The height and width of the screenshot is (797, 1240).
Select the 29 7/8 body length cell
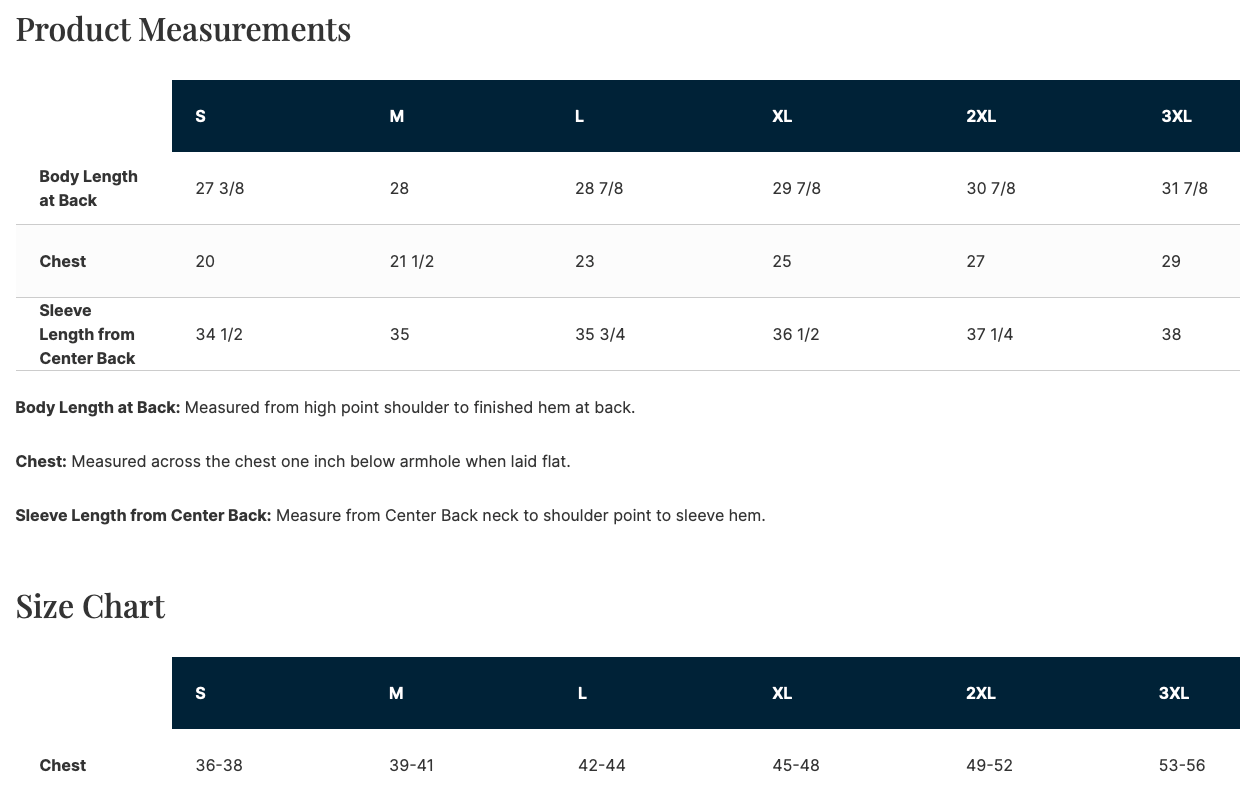(796, 188)
